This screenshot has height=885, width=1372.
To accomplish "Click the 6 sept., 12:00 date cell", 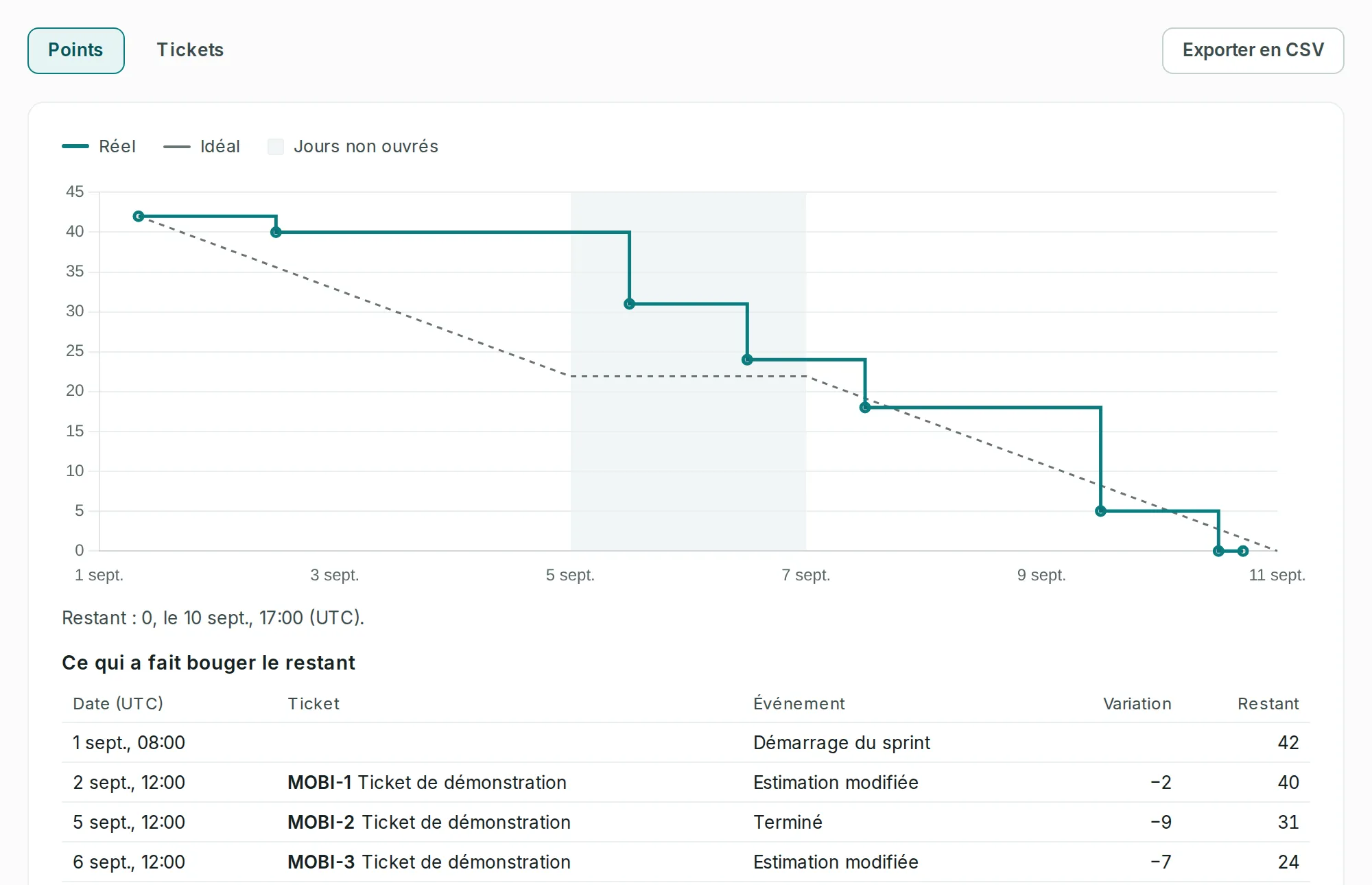I will click(129, 862).
